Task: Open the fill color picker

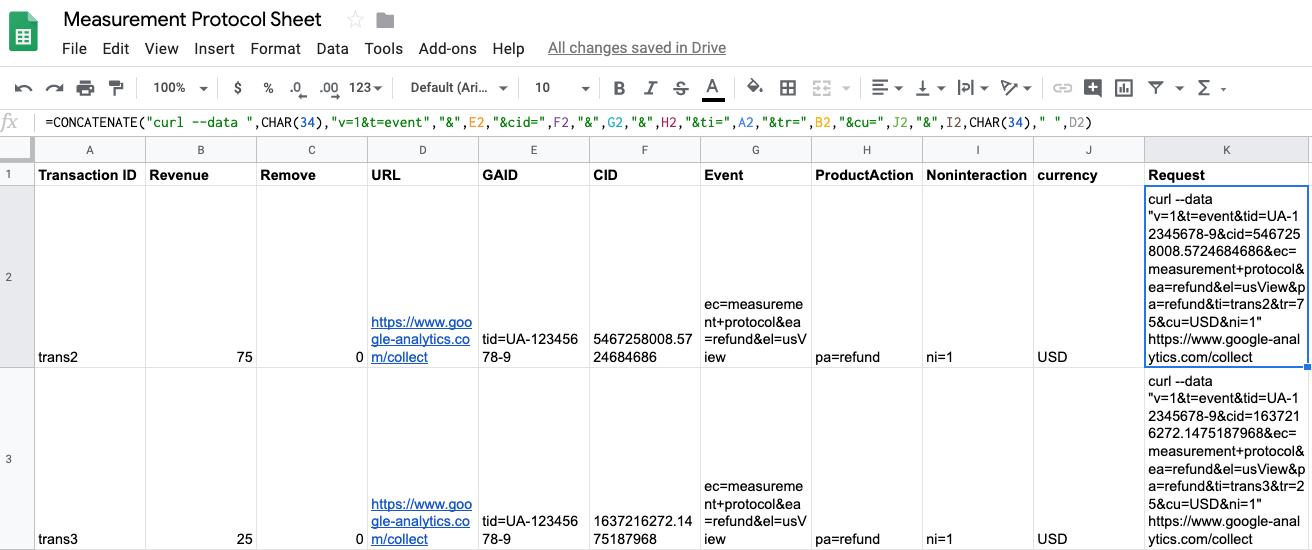Action: pyautogui.click(x=755, y=88)
